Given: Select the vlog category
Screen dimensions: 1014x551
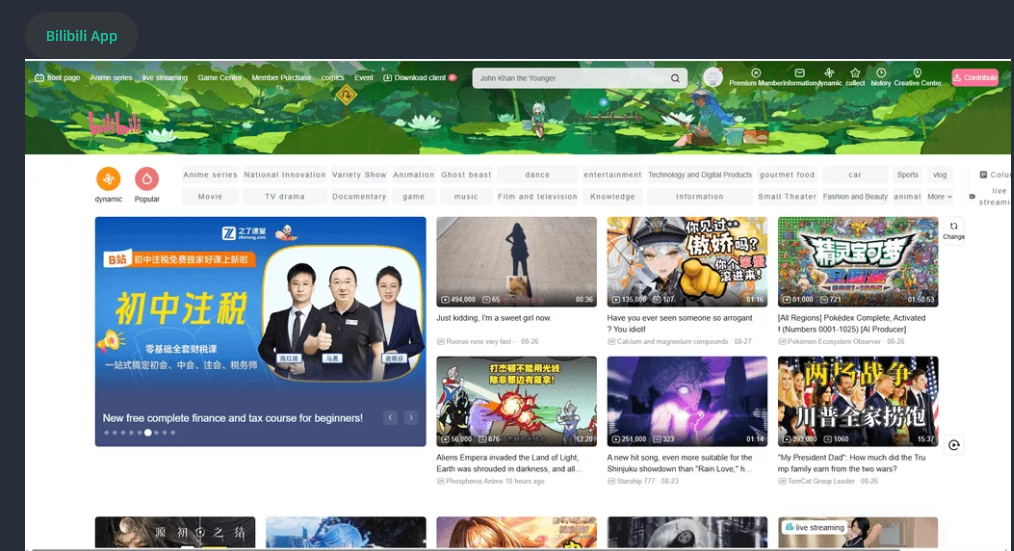Looking at the screenshot, I should pyautogui.click(x=940, y=175).
